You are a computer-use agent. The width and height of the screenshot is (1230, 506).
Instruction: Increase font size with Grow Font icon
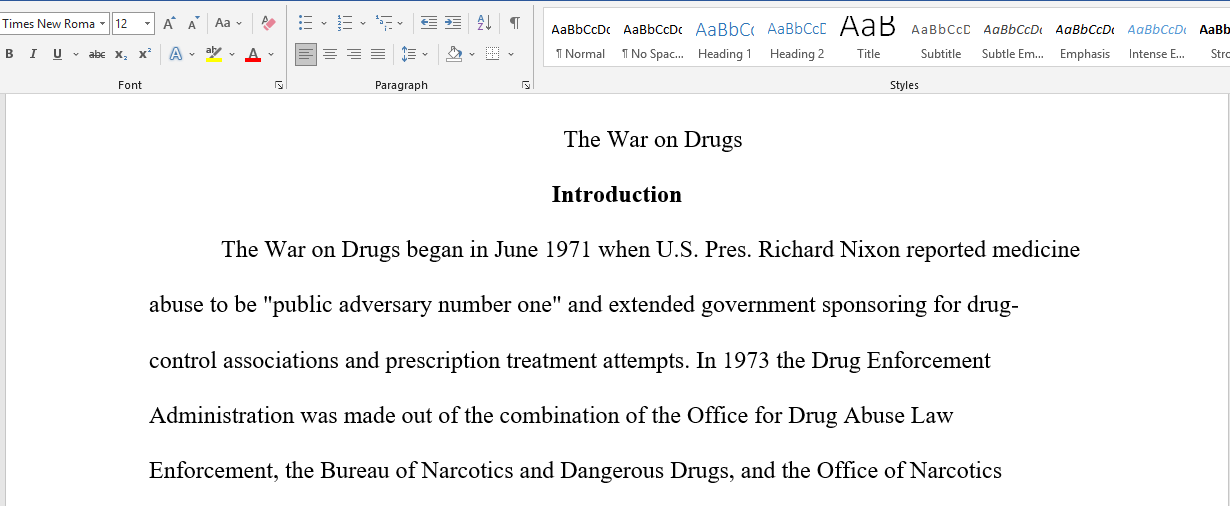click(169, 23)
